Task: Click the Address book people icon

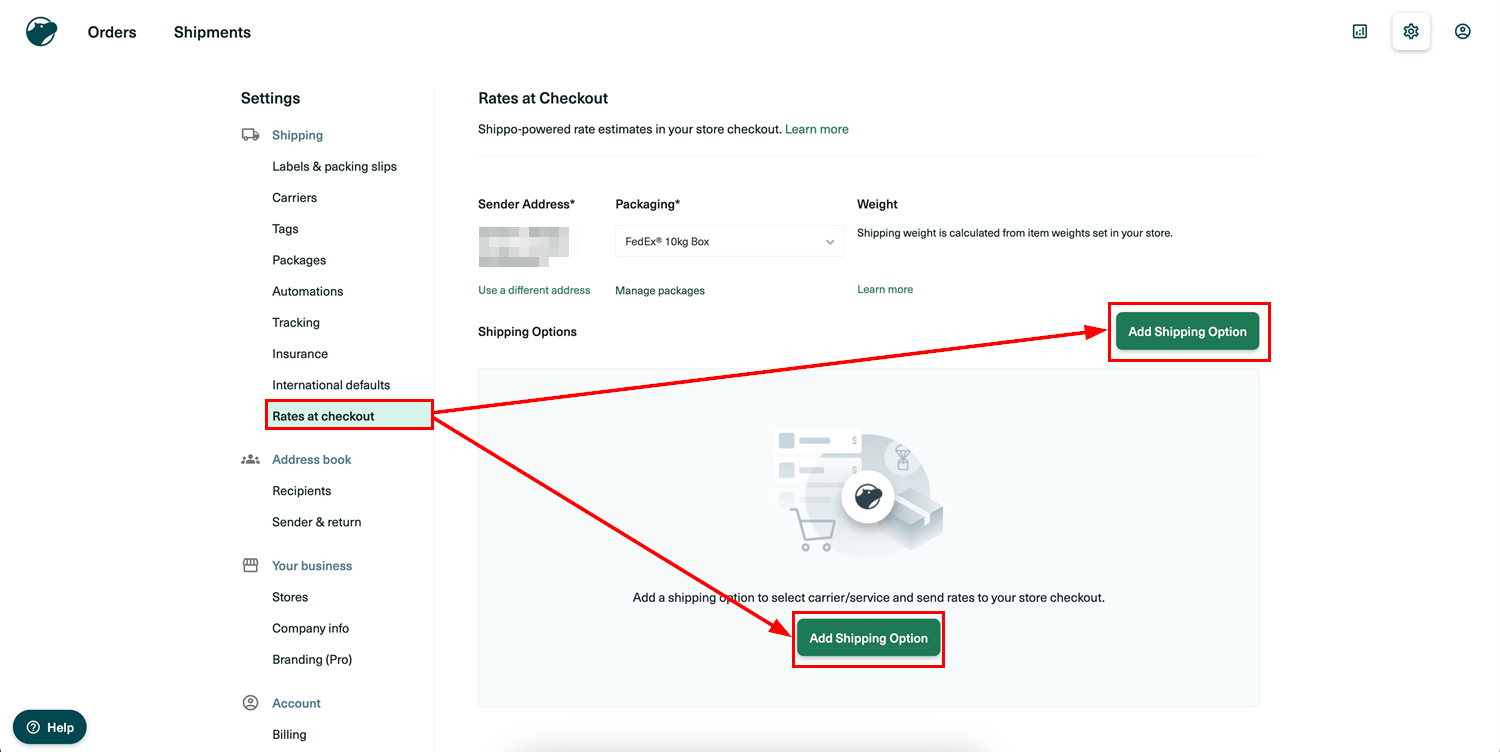Action: tap(250, 460)
